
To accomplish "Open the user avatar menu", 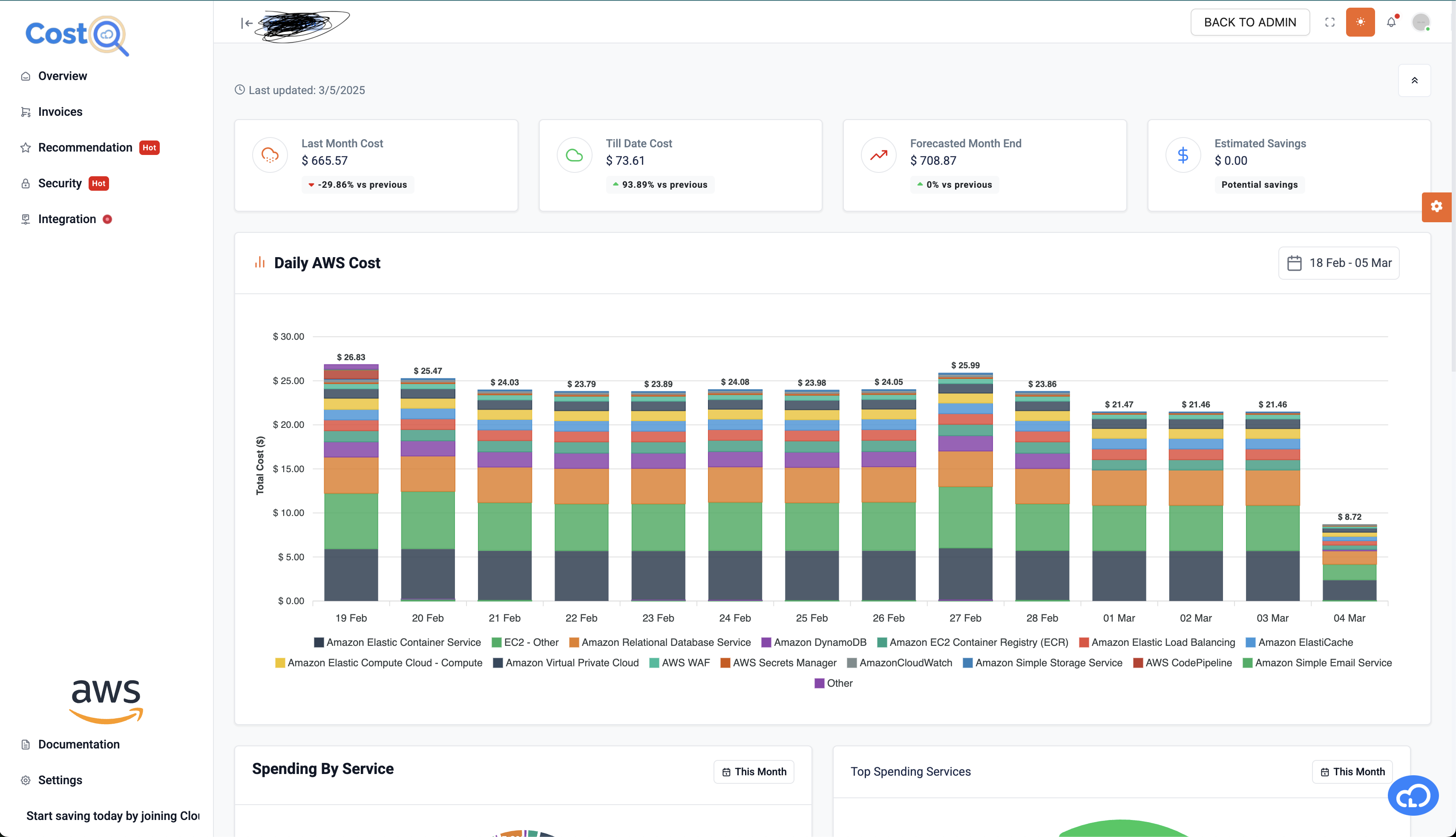I will click(1421, 23).
